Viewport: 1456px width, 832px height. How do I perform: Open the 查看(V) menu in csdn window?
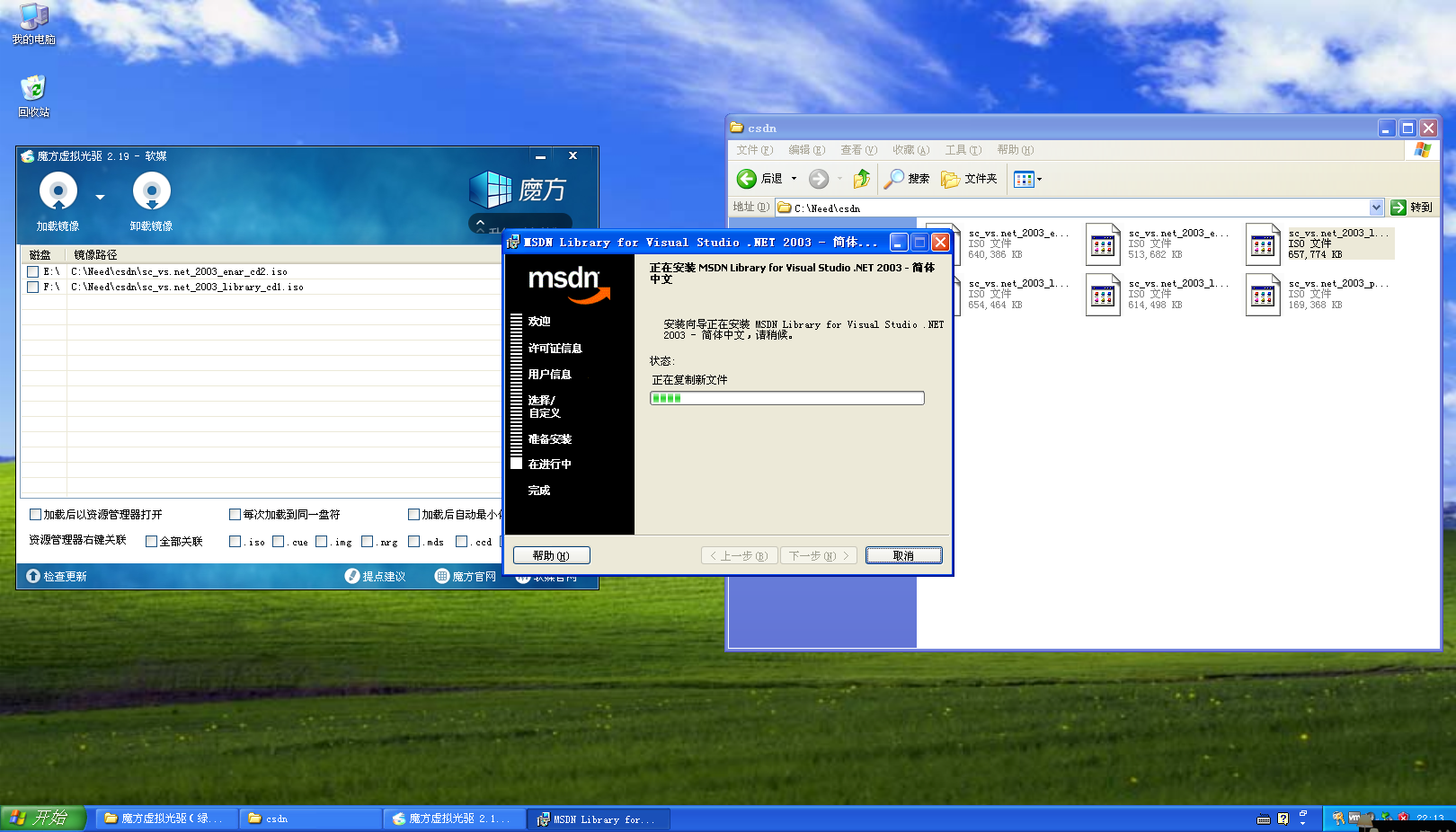point(858,150)
